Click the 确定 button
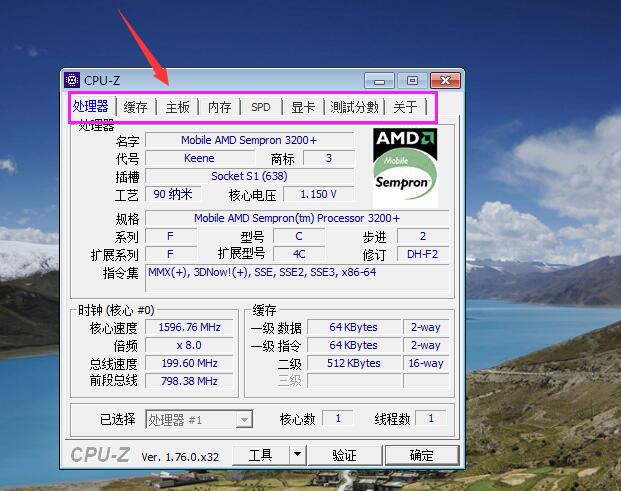Screen dimensions: 621x491 click(x=422, y=455)
